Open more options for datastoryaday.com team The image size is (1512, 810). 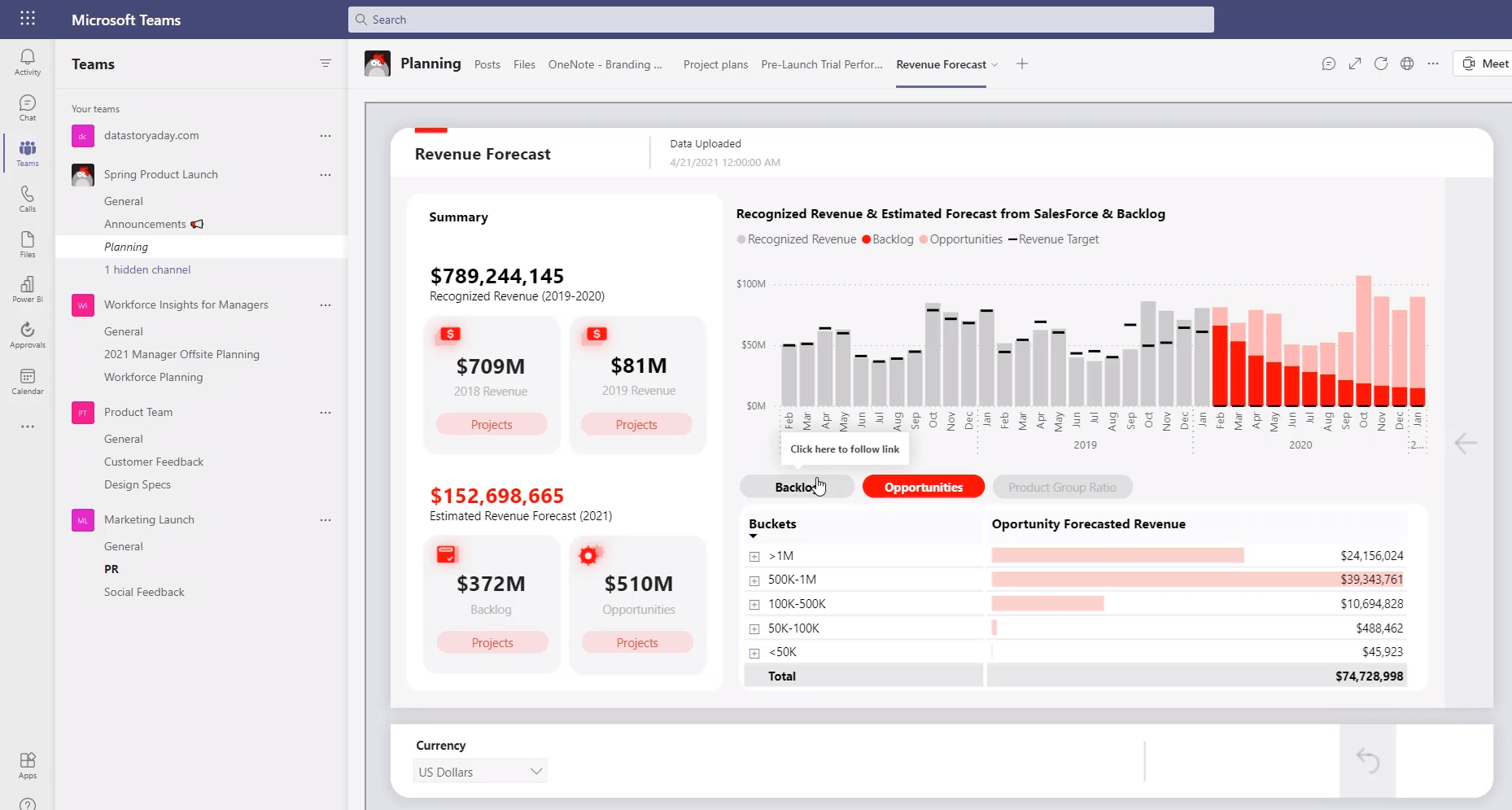point(326,136)
